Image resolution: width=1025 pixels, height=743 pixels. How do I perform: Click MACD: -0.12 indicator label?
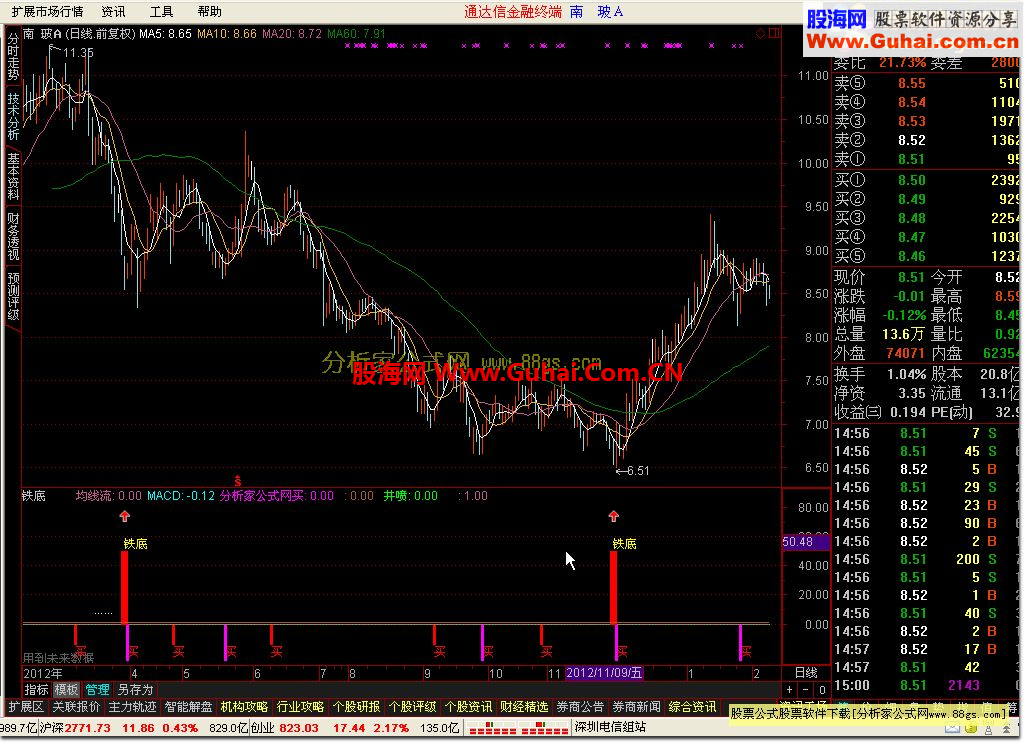181,496
